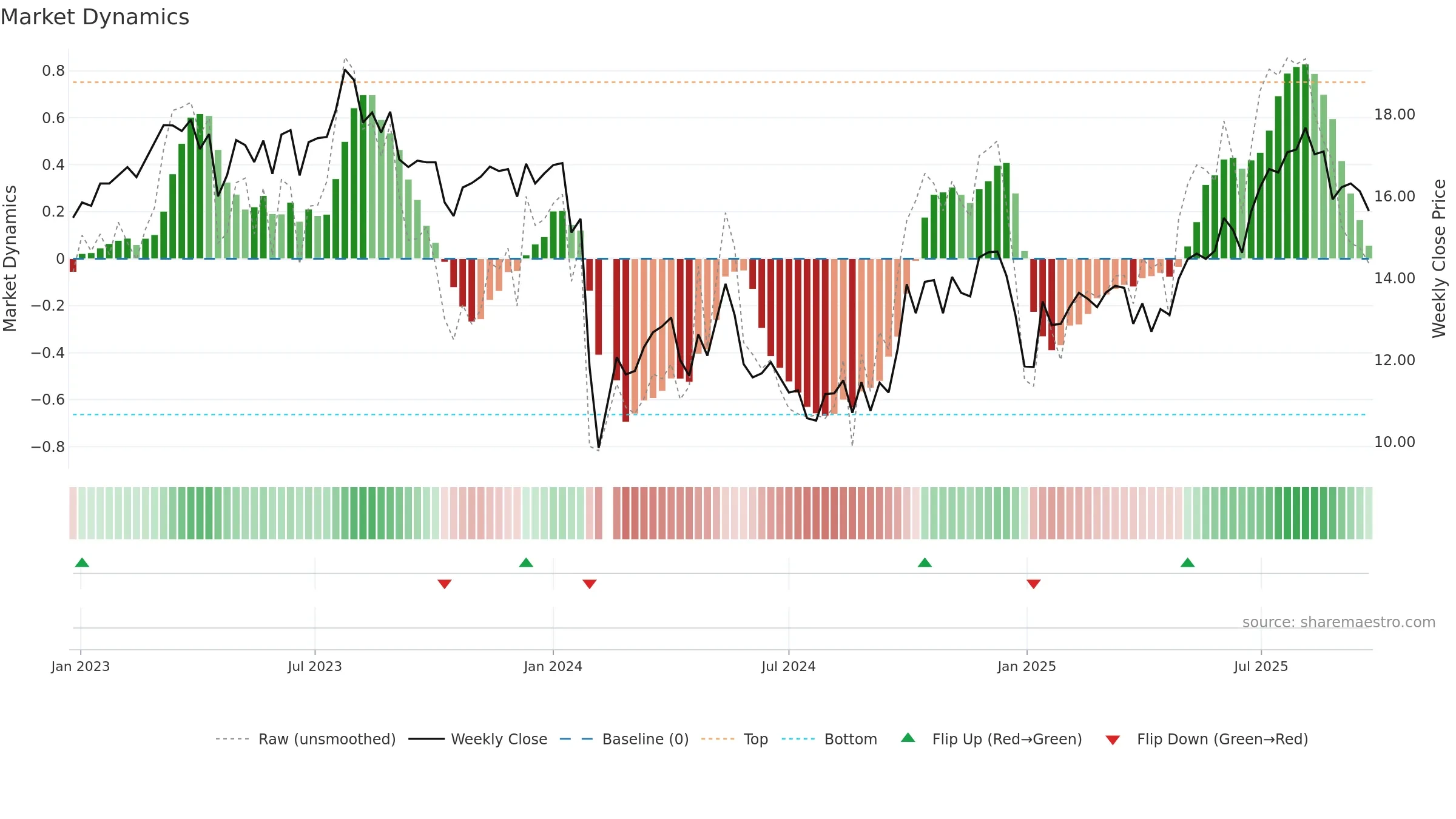Click the vertical Market Dynamics axis title
The width and height of the screenshot is (1456, 819).
point(10,258)
